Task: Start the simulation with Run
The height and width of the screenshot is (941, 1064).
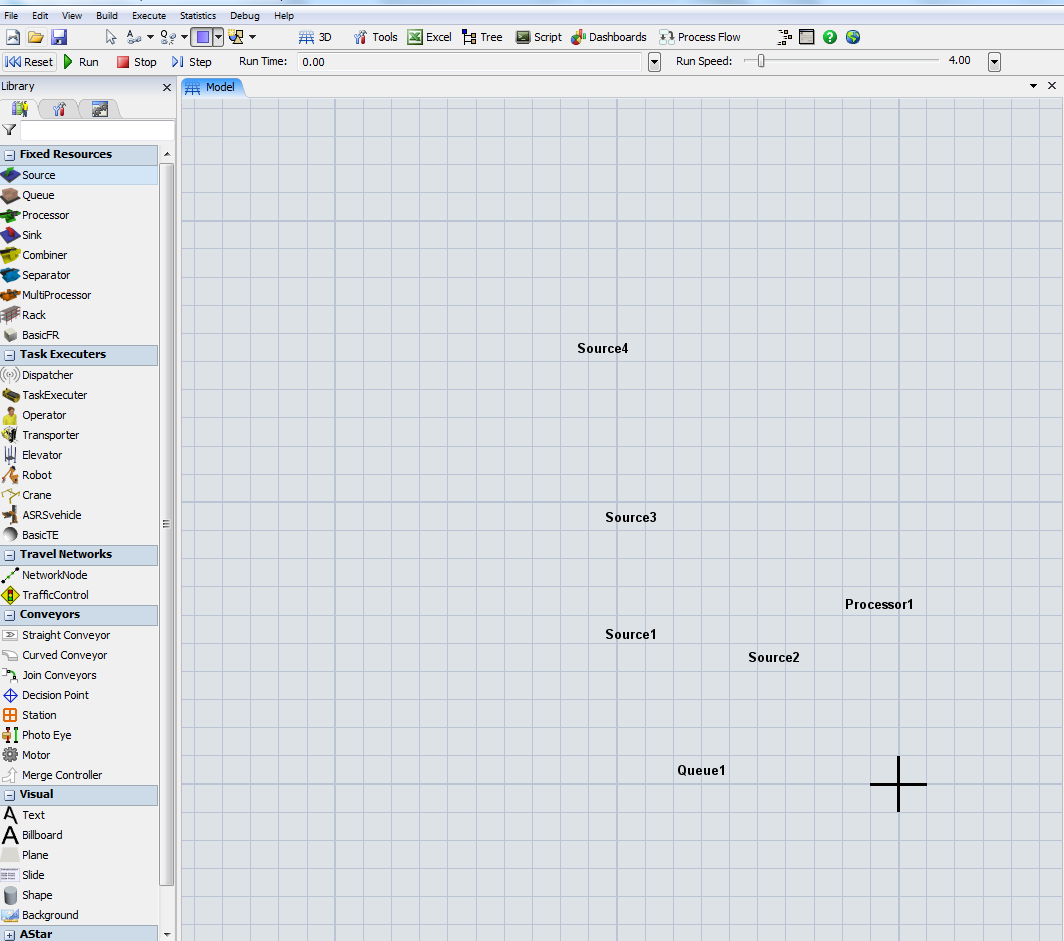Action: click(x=81, y=62)
